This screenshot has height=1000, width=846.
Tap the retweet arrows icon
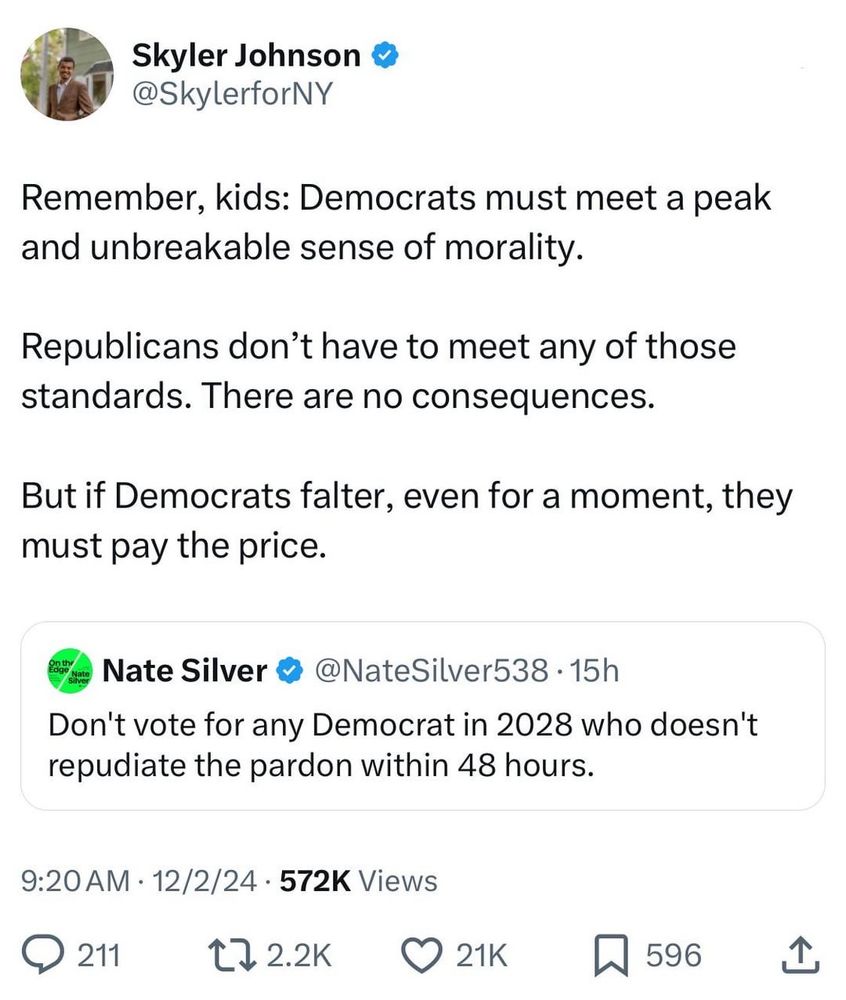click(x=231, y=956)
